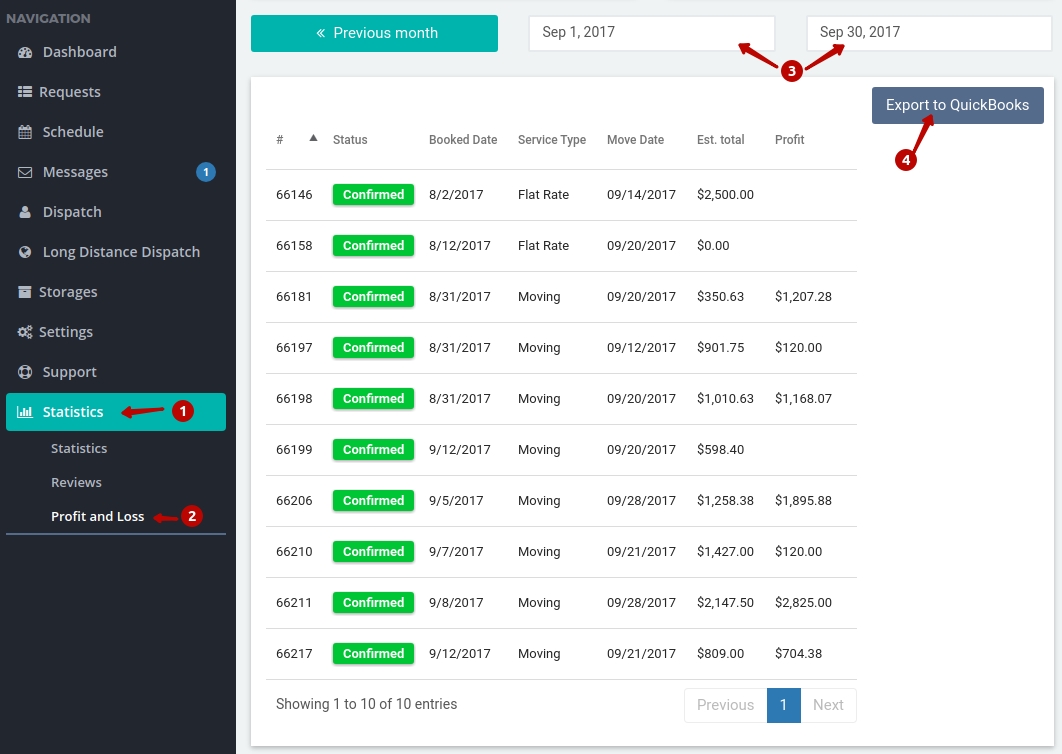Sort by Service Type column header
Screen dimensions: 1062x754
click(552, 140)
